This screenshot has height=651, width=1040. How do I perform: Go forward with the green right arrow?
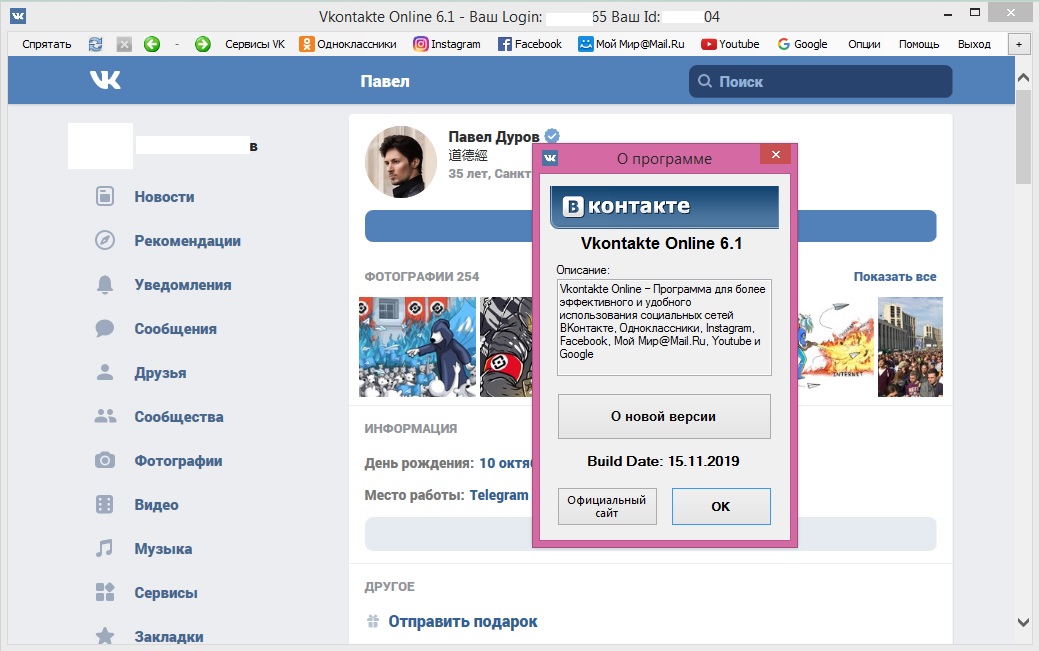tap(202, 44)
